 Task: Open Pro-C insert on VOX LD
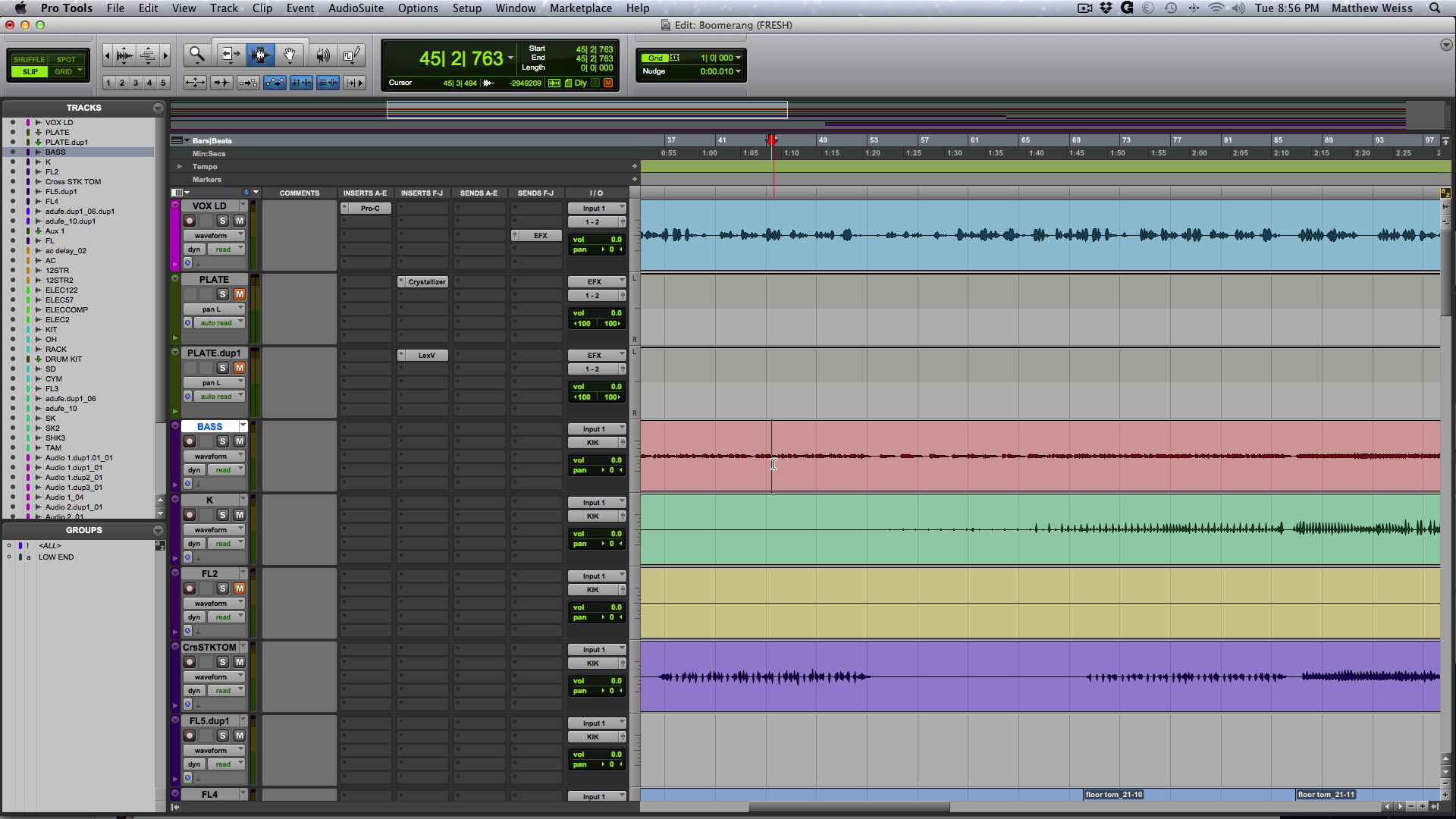[x=366, y=208]
